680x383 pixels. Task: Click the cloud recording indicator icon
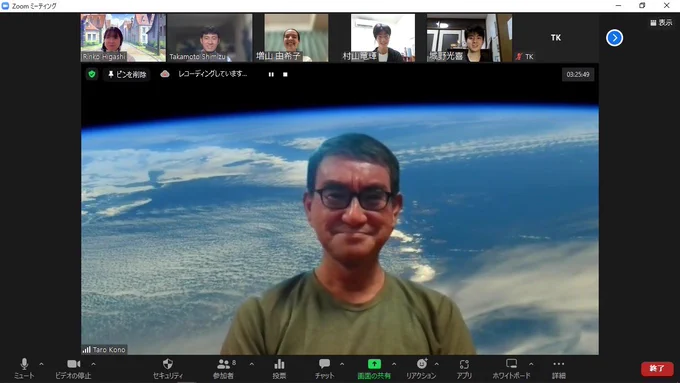tap(165, 74)
